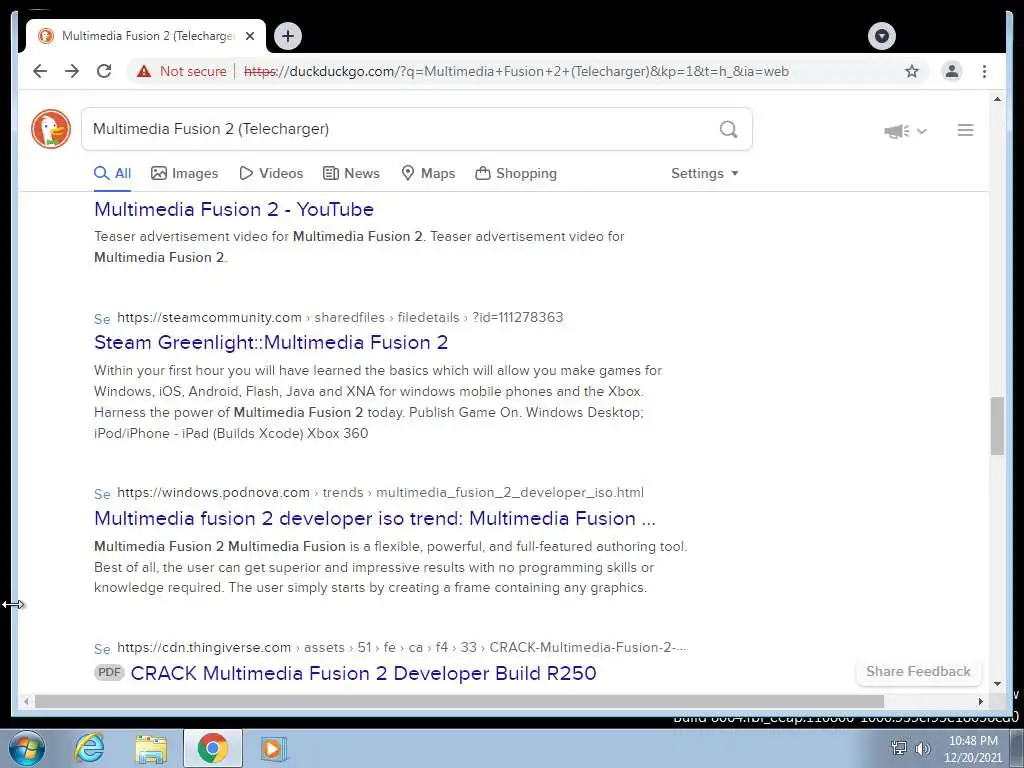Image resolution: width=1024 pixels, height=768 pixels.
Task: Open the Multimedia fusion 2 developer iso trend result
Action: pyautogui.click(x=375, y=519)
